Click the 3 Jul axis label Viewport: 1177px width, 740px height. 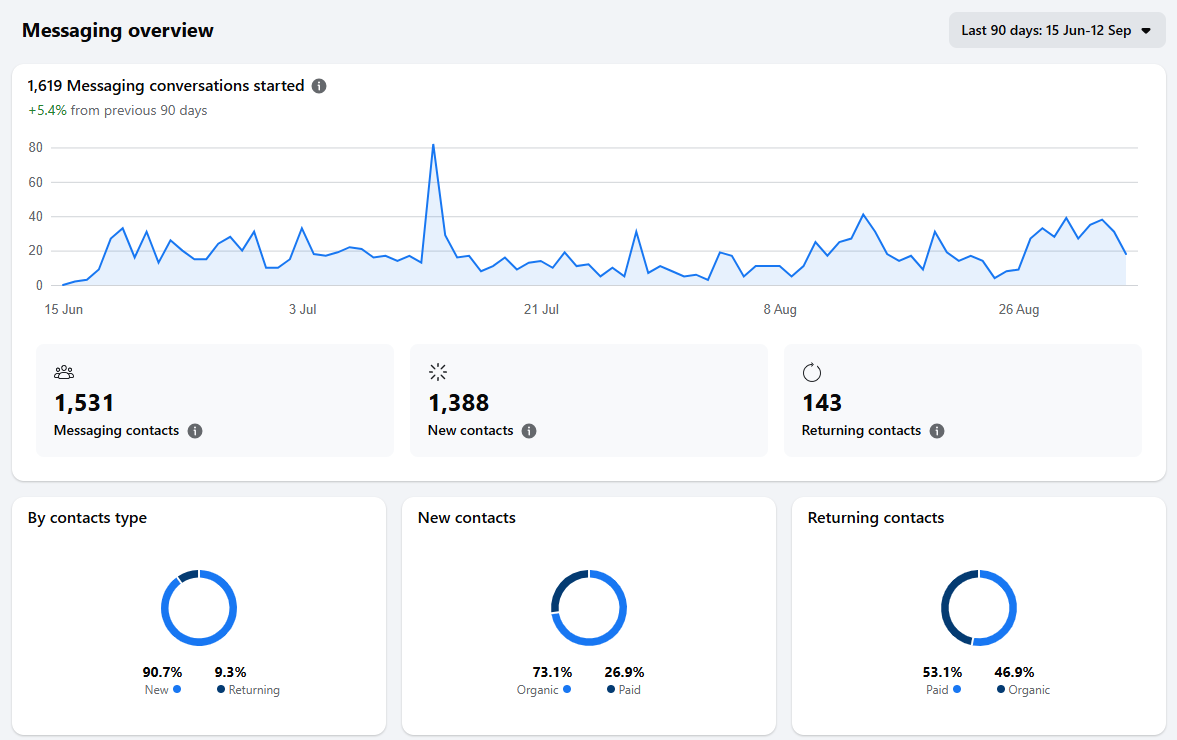coord(303,309)
